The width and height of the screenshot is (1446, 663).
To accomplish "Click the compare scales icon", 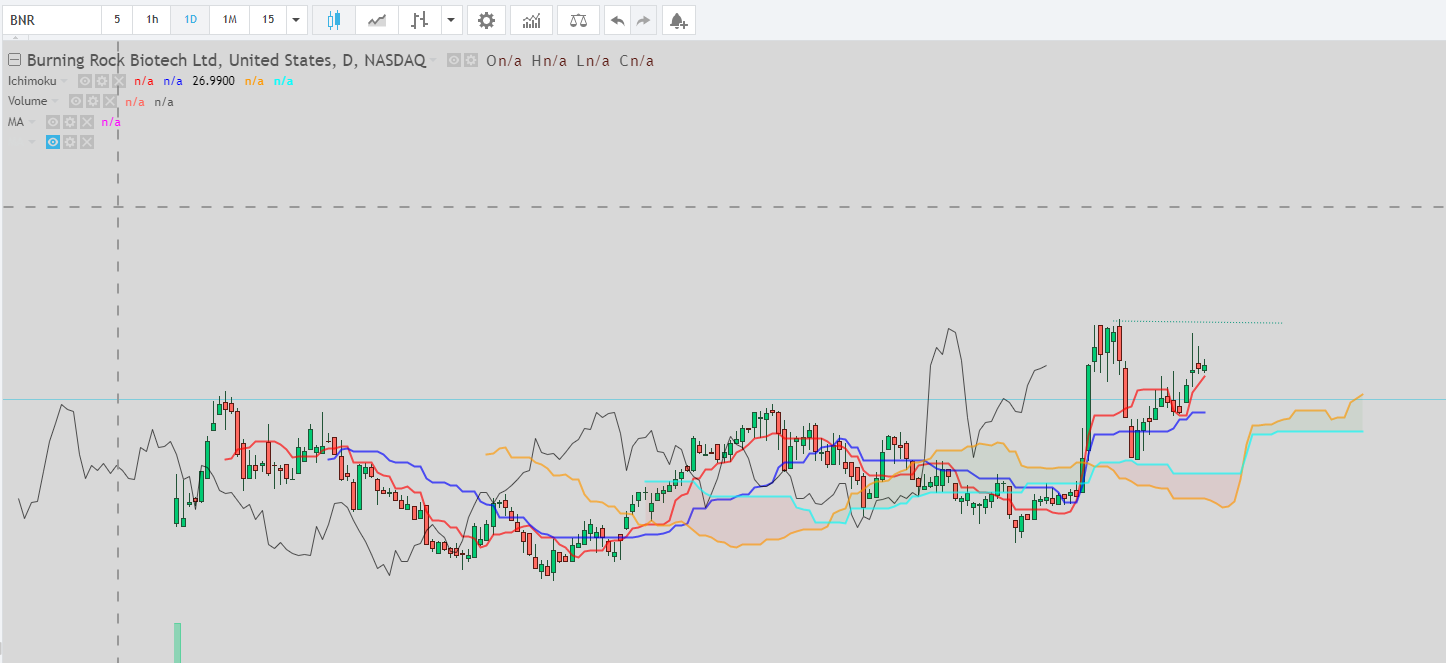I will (578, 20).
